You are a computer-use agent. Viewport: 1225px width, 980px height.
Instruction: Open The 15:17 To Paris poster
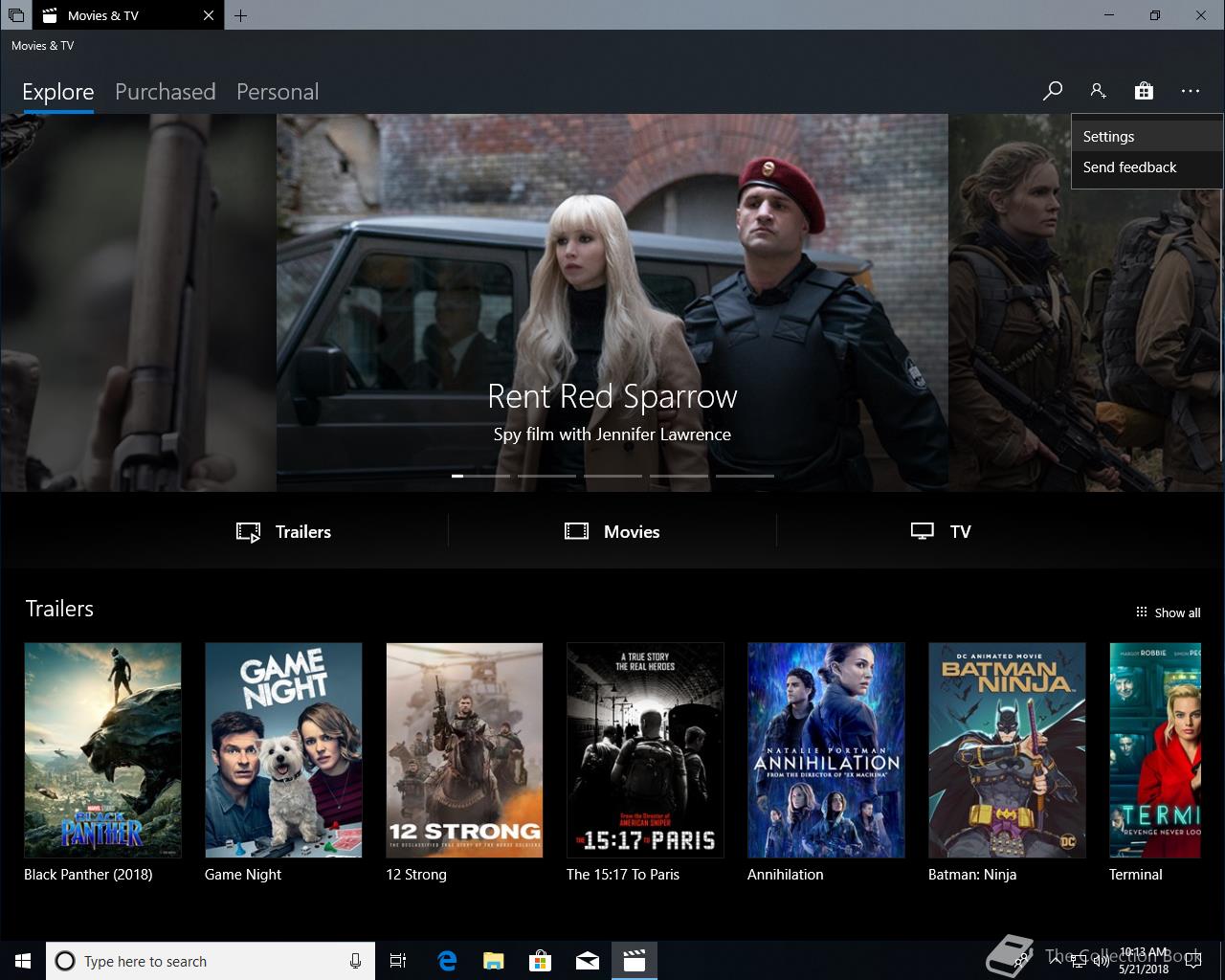(x=645, y=750)
